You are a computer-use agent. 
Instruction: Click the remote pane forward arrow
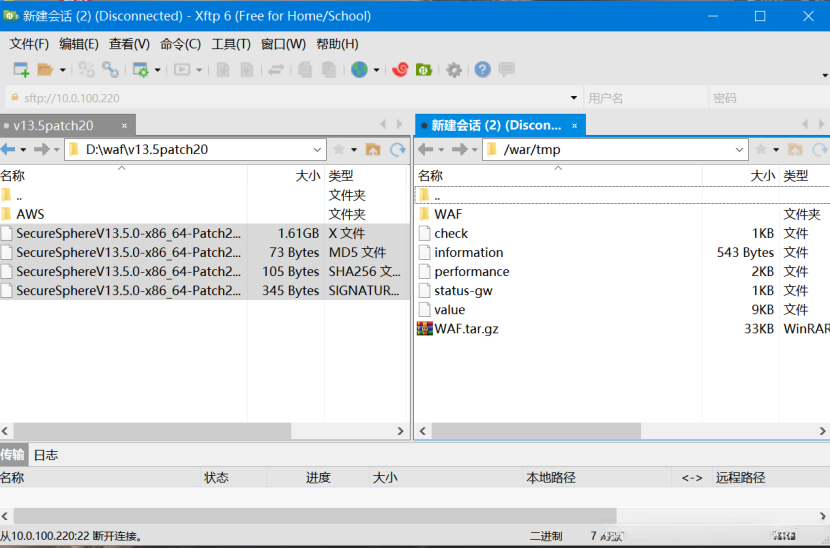(x=459, y=150)
